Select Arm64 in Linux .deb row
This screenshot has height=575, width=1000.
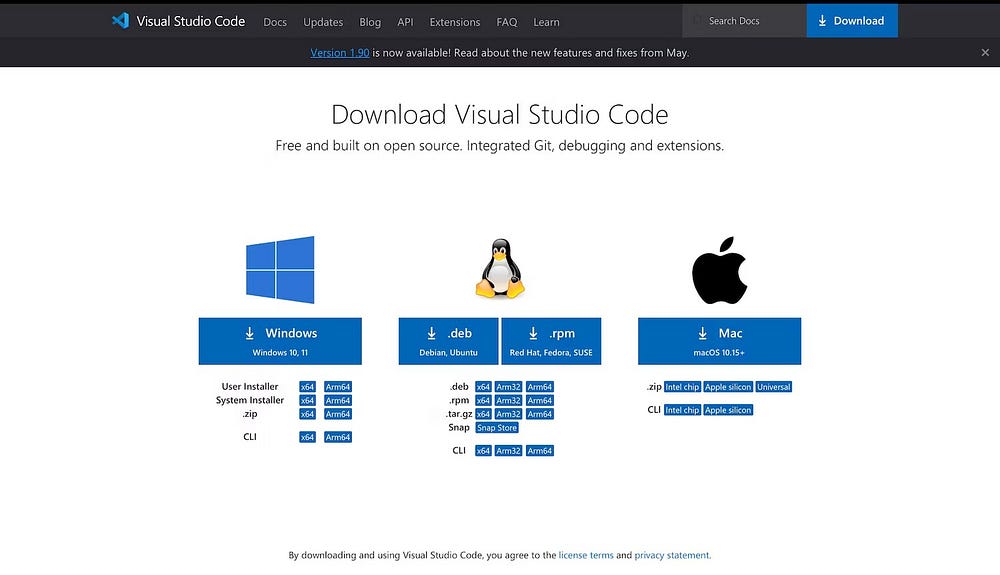[540, 387]
